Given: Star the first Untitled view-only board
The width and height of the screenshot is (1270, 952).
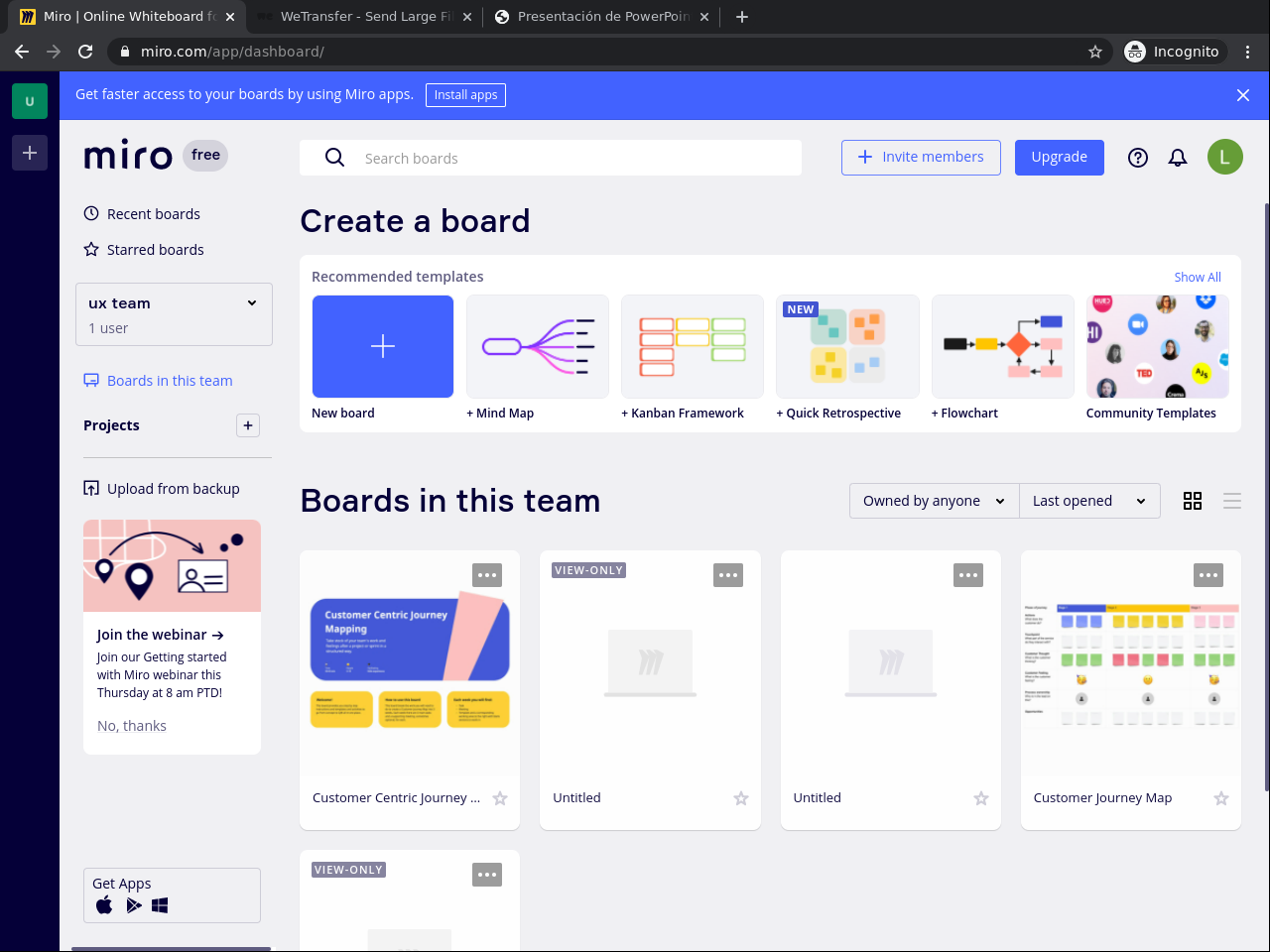Looking at the screenshot, I should point(741,798).
